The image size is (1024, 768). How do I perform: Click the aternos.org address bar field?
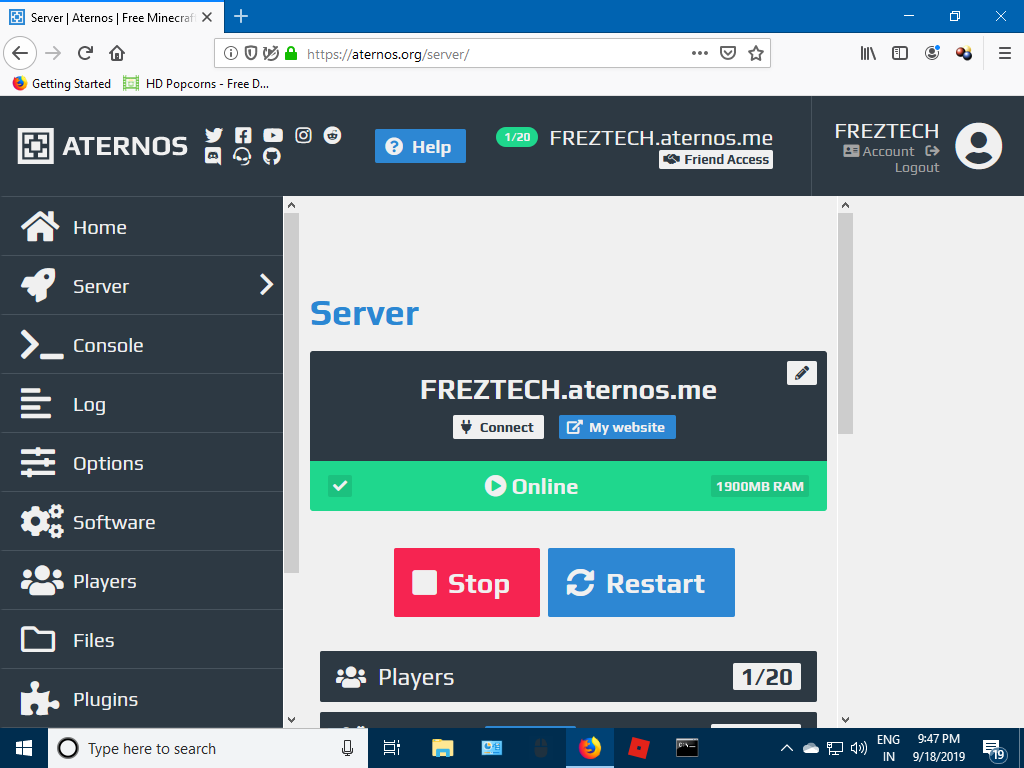[x=492, y=54]
